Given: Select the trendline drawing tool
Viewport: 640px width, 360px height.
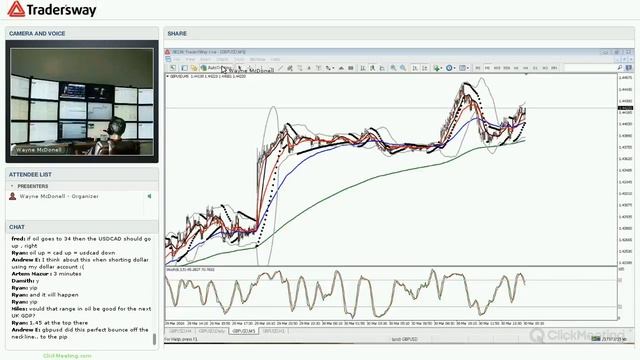Looking at the screenshot, I should pyautogui.click(x=280, y=68).
